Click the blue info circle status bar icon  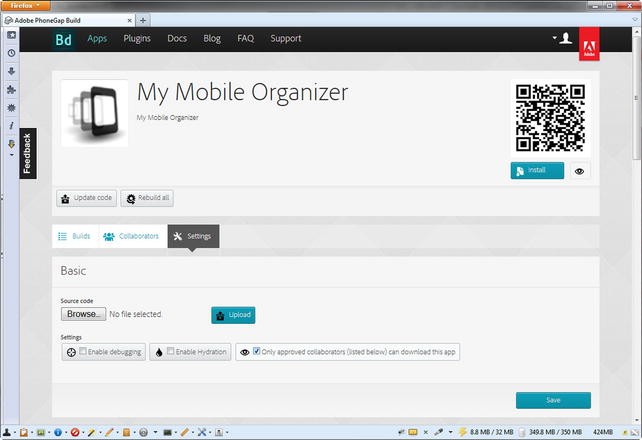tap(58, 432)
